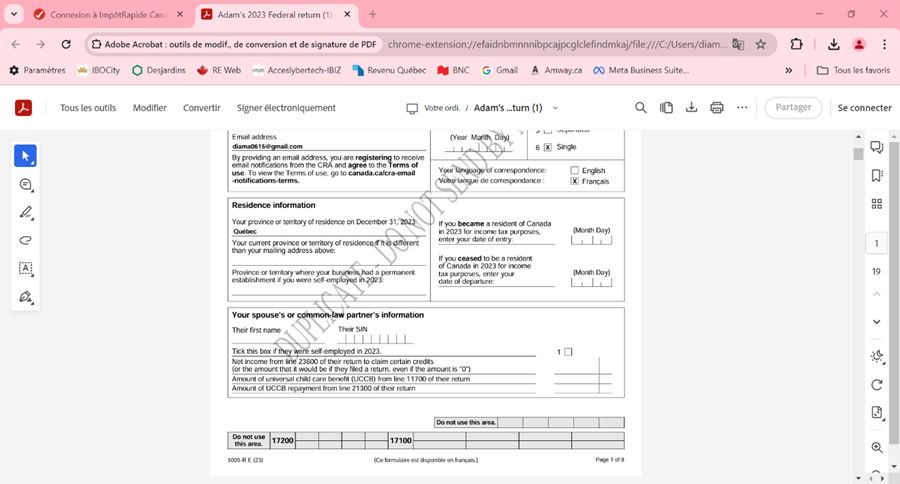
Task: Open Desjardins bookmark
Action: pyautogui.click(x=159, y=70)
